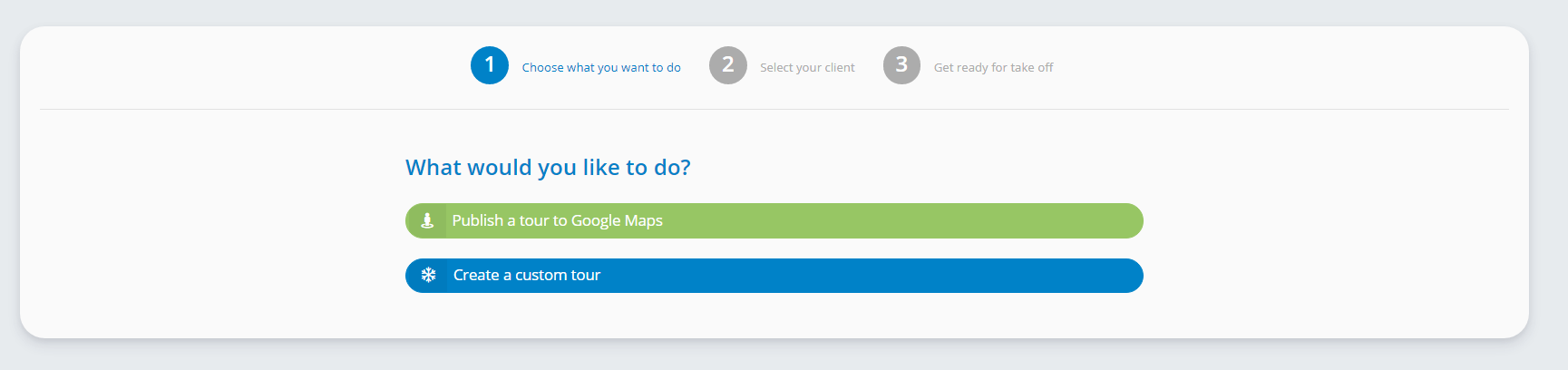Select the gray step 3 circle
The image size is (1568, 370).
[902, 65]
